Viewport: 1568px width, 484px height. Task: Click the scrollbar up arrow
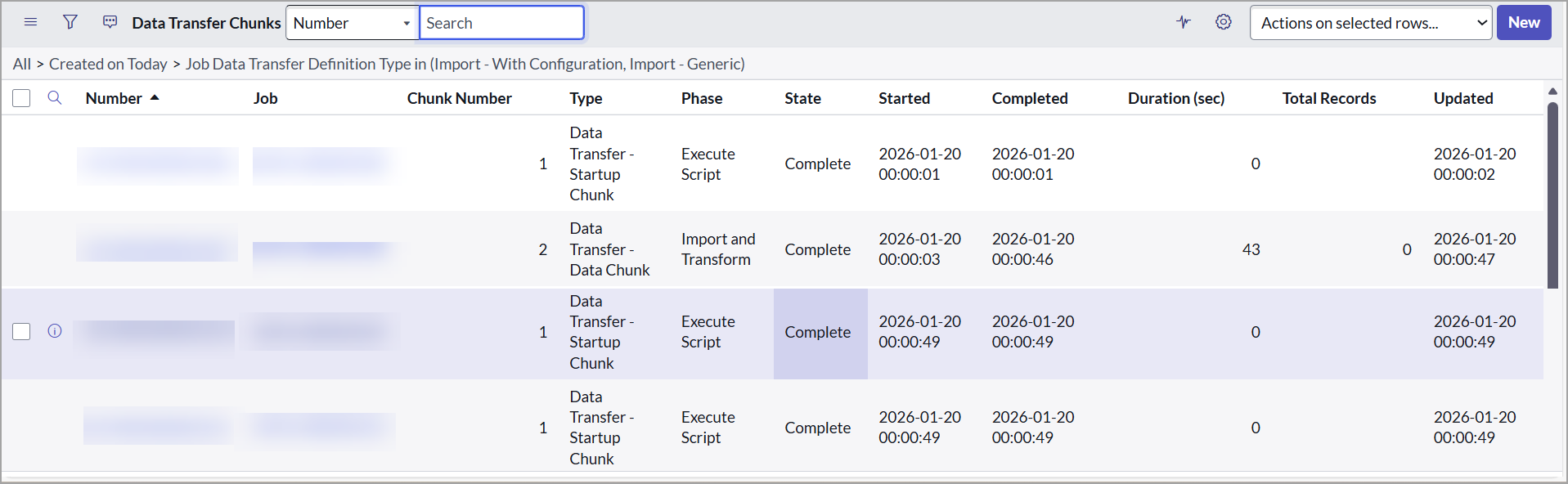pyautogui.click(x=1552, y=92)
